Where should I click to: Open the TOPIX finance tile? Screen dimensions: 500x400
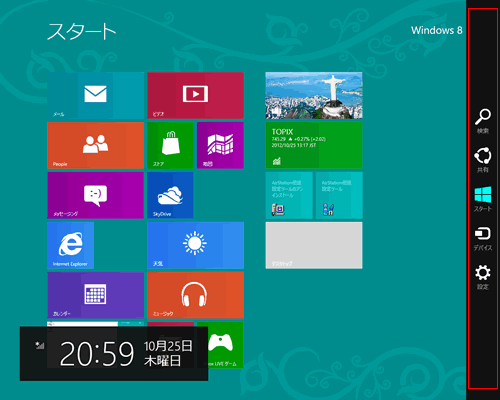point(314,145)
